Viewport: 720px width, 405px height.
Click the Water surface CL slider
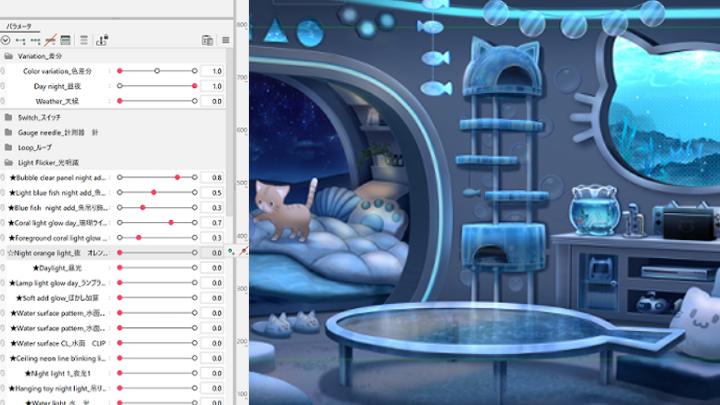[157, 343]
